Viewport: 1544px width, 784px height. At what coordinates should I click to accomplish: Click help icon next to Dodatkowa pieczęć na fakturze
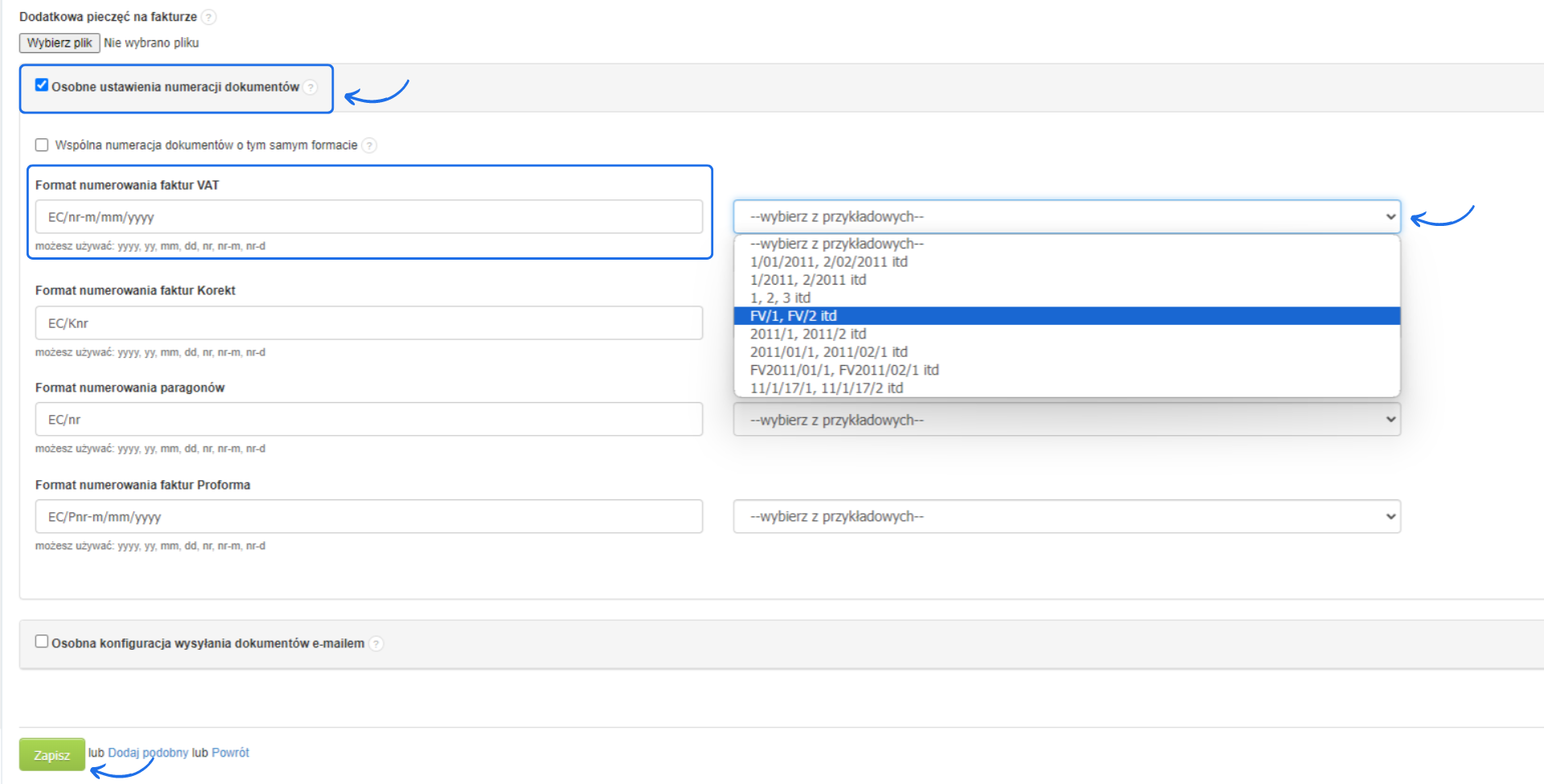pyautogui.click(x=208, y=17)
